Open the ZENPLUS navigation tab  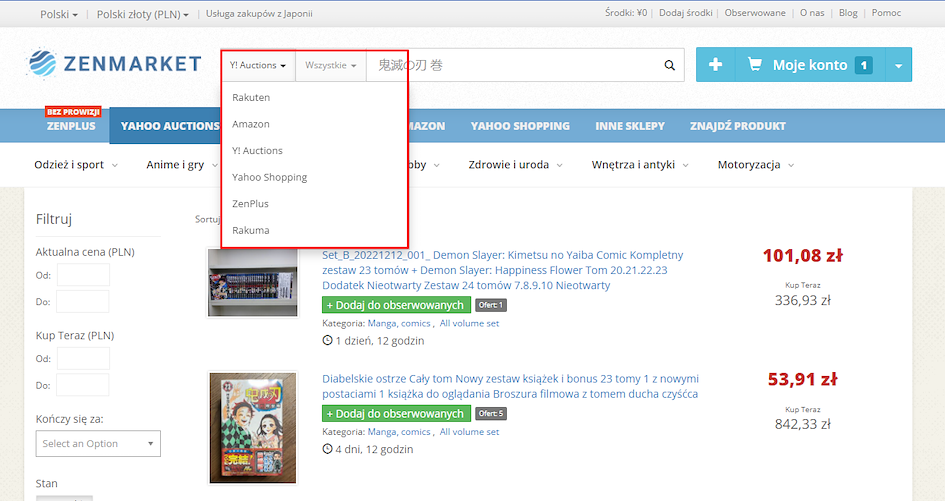[x=71, y=126]
